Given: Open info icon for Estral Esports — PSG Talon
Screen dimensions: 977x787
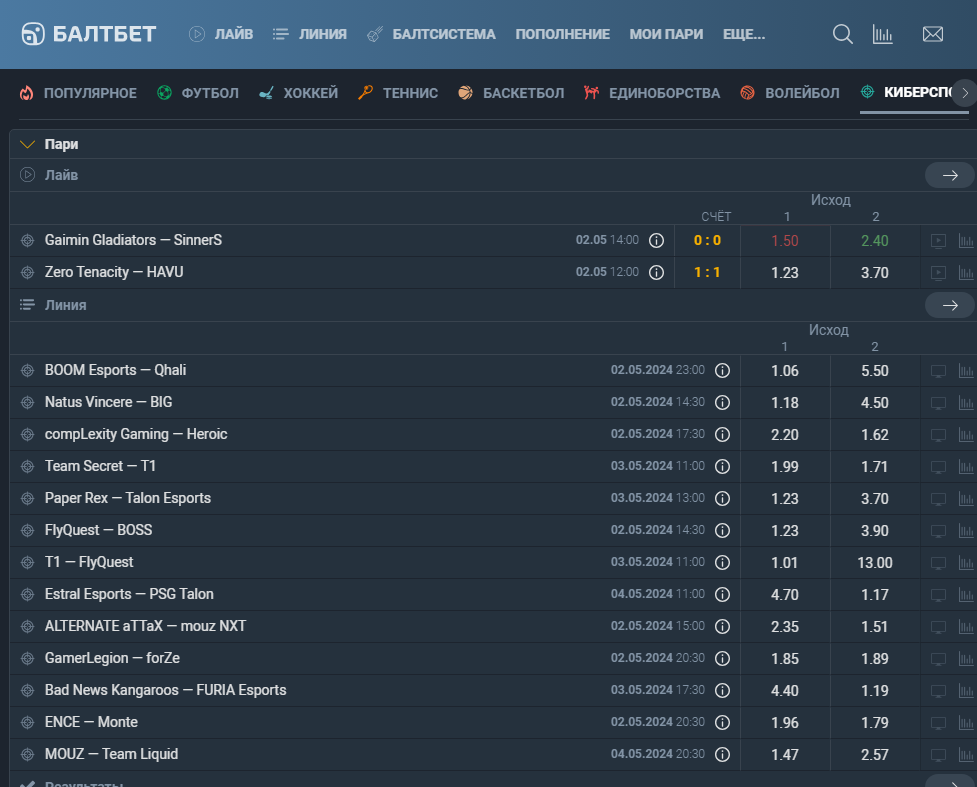Looking at the screenshot, I should point(722,594).
